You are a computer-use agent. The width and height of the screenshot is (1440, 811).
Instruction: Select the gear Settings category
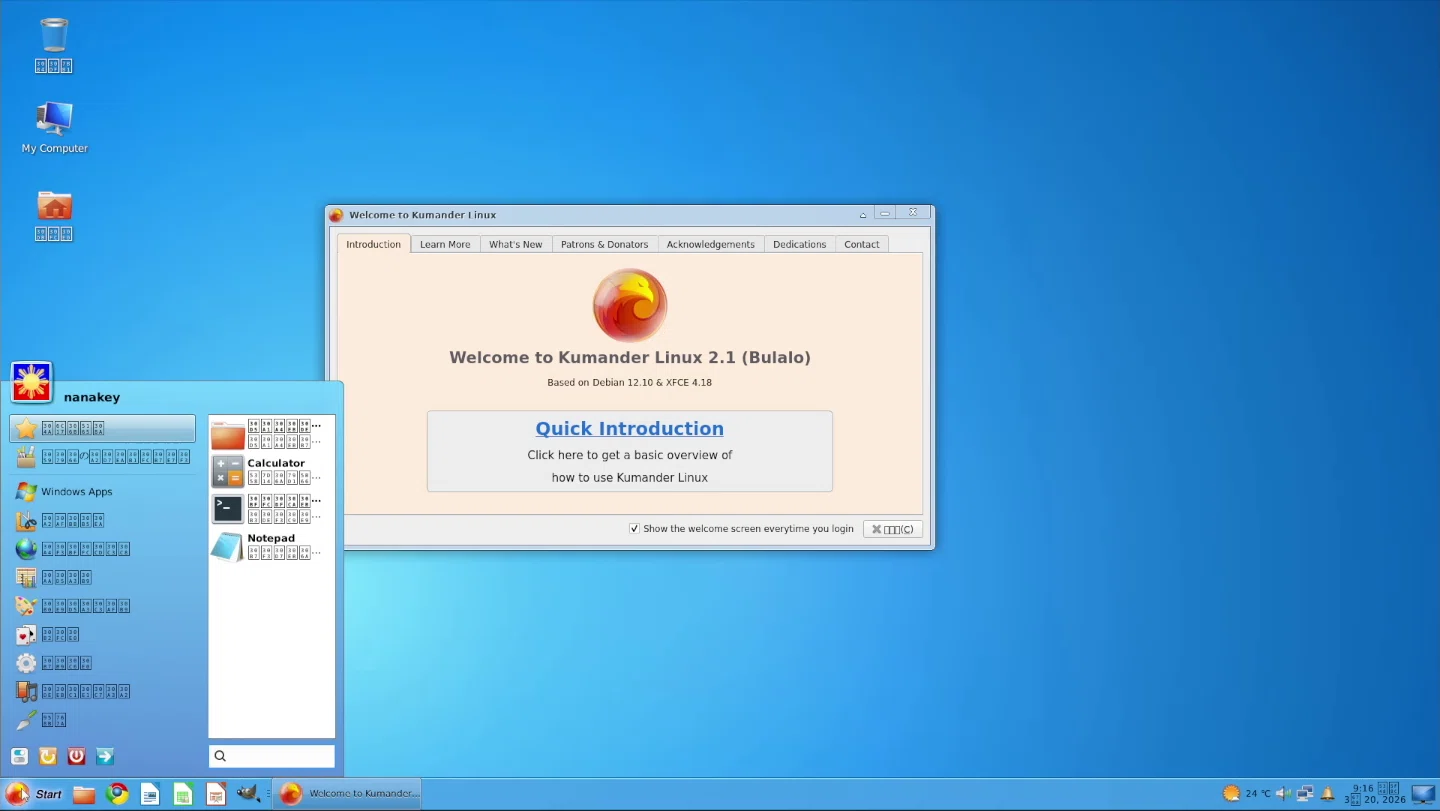tap(102, 663)
